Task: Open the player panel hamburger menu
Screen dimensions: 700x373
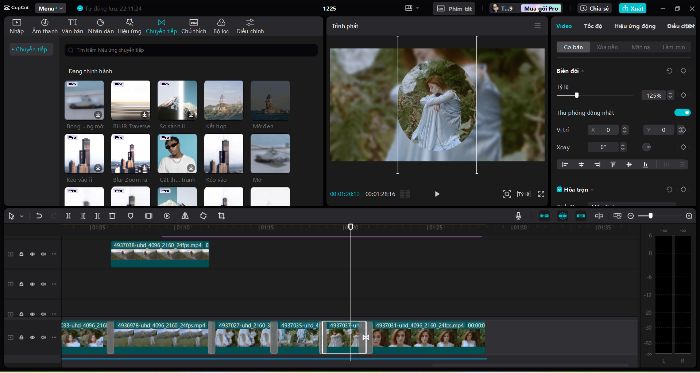Action: click(x=538, y=26)
